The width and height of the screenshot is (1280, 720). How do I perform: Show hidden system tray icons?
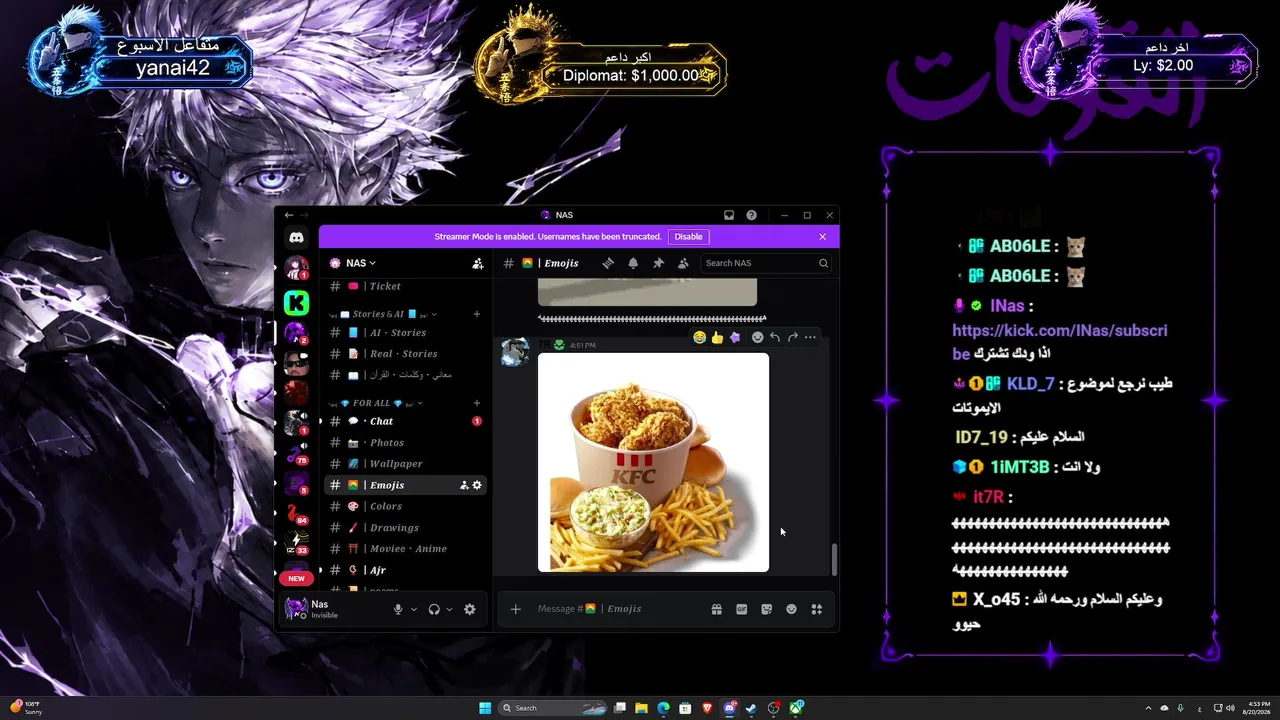(1148, 708)
